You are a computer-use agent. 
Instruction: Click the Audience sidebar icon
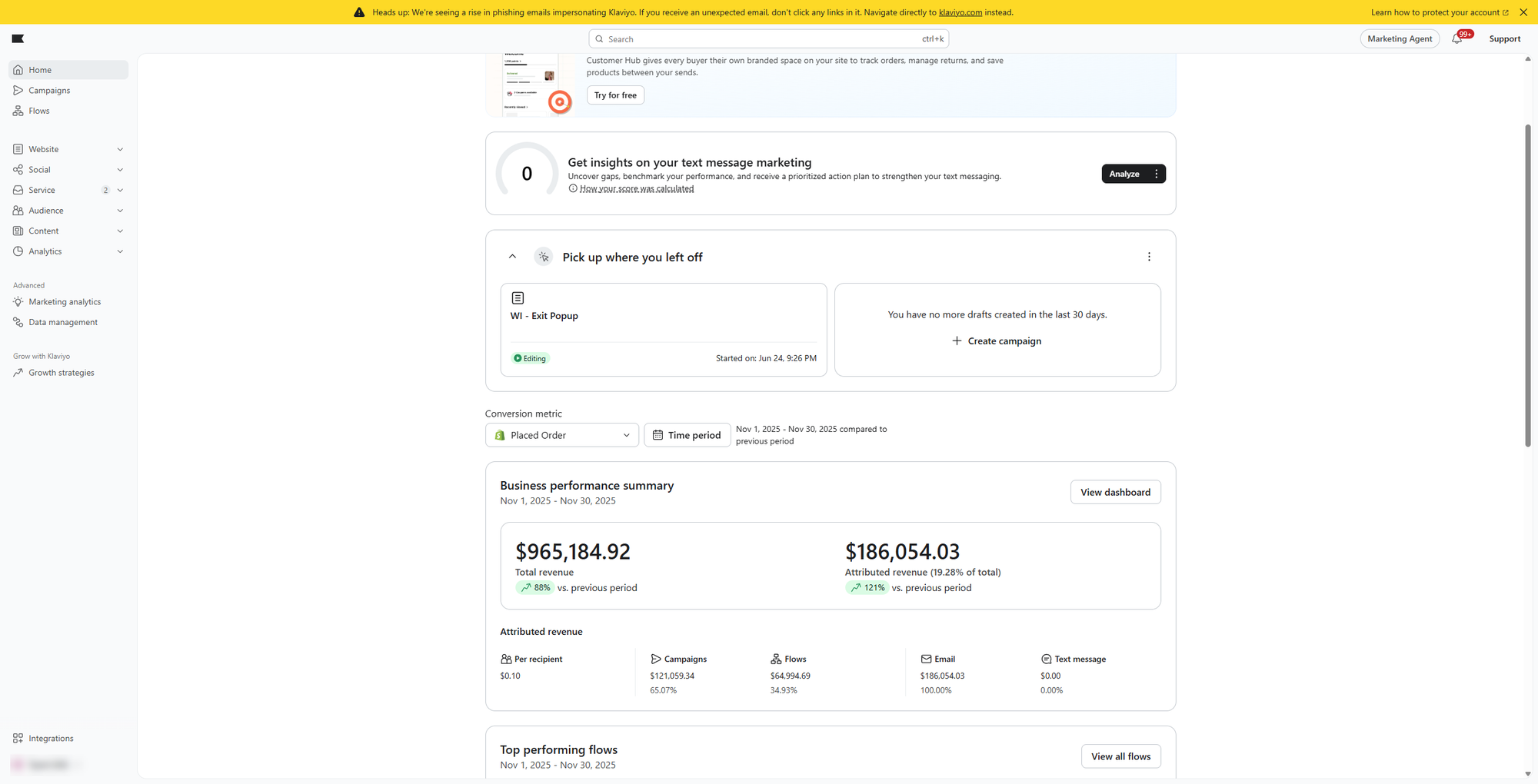pyautogui.click(x=18, y=211)
